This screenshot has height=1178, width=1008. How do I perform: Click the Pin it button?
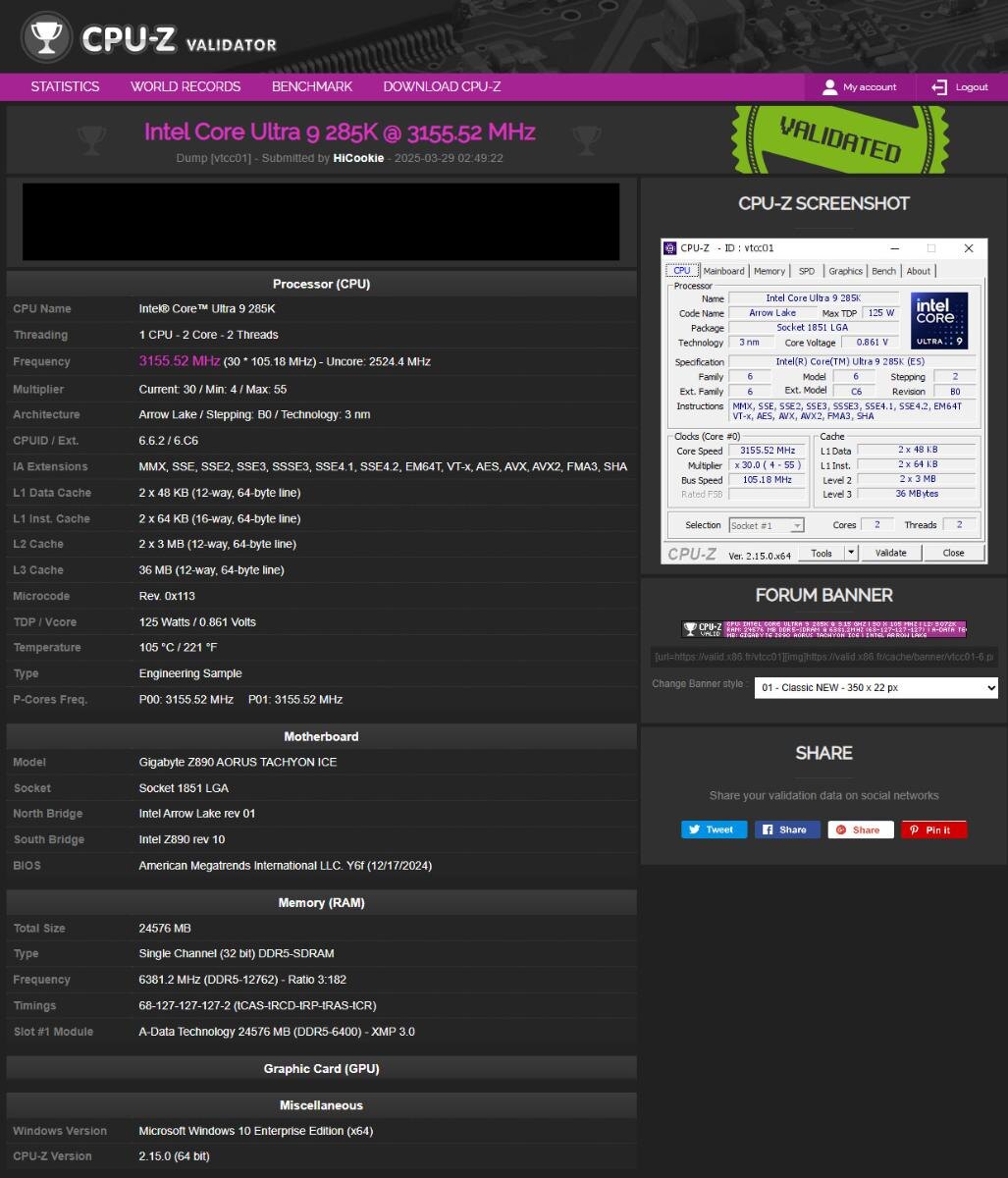(933, 830)
